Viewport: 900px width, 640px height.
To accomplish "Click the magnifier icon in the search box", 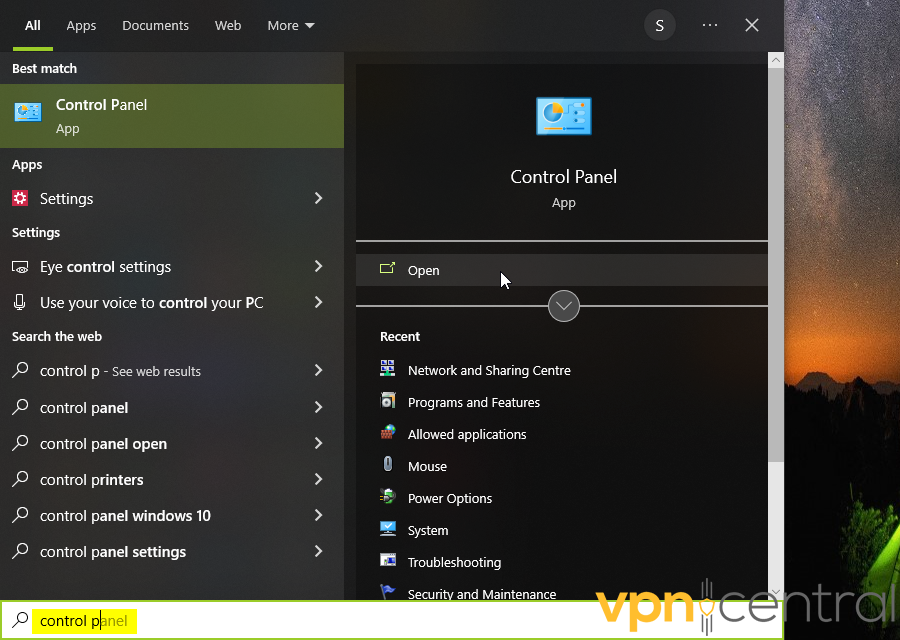I will point(20,620).
